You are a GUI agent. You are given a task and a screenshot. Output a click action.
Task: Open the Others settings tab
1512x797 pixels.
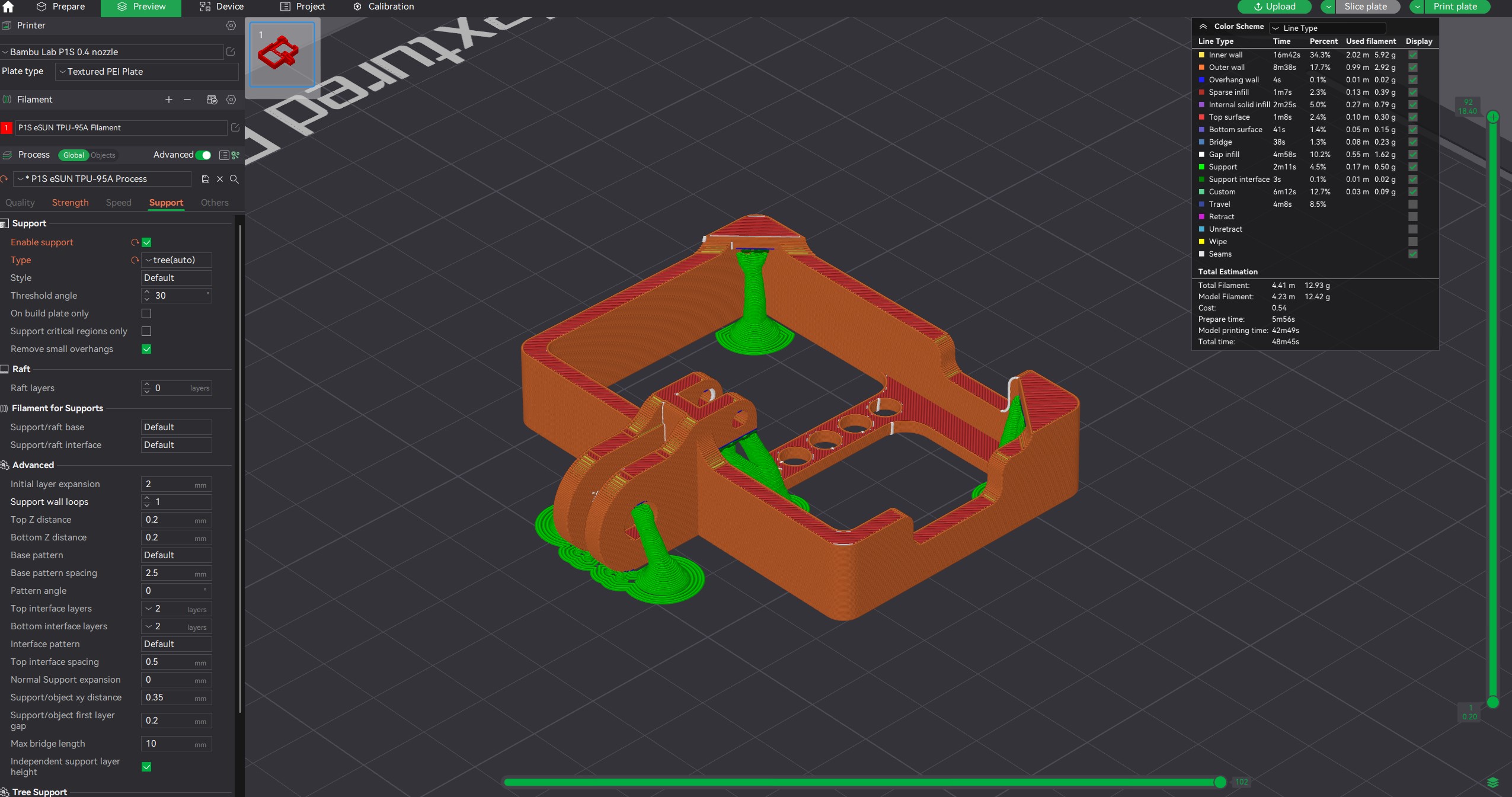click(215, 203)
